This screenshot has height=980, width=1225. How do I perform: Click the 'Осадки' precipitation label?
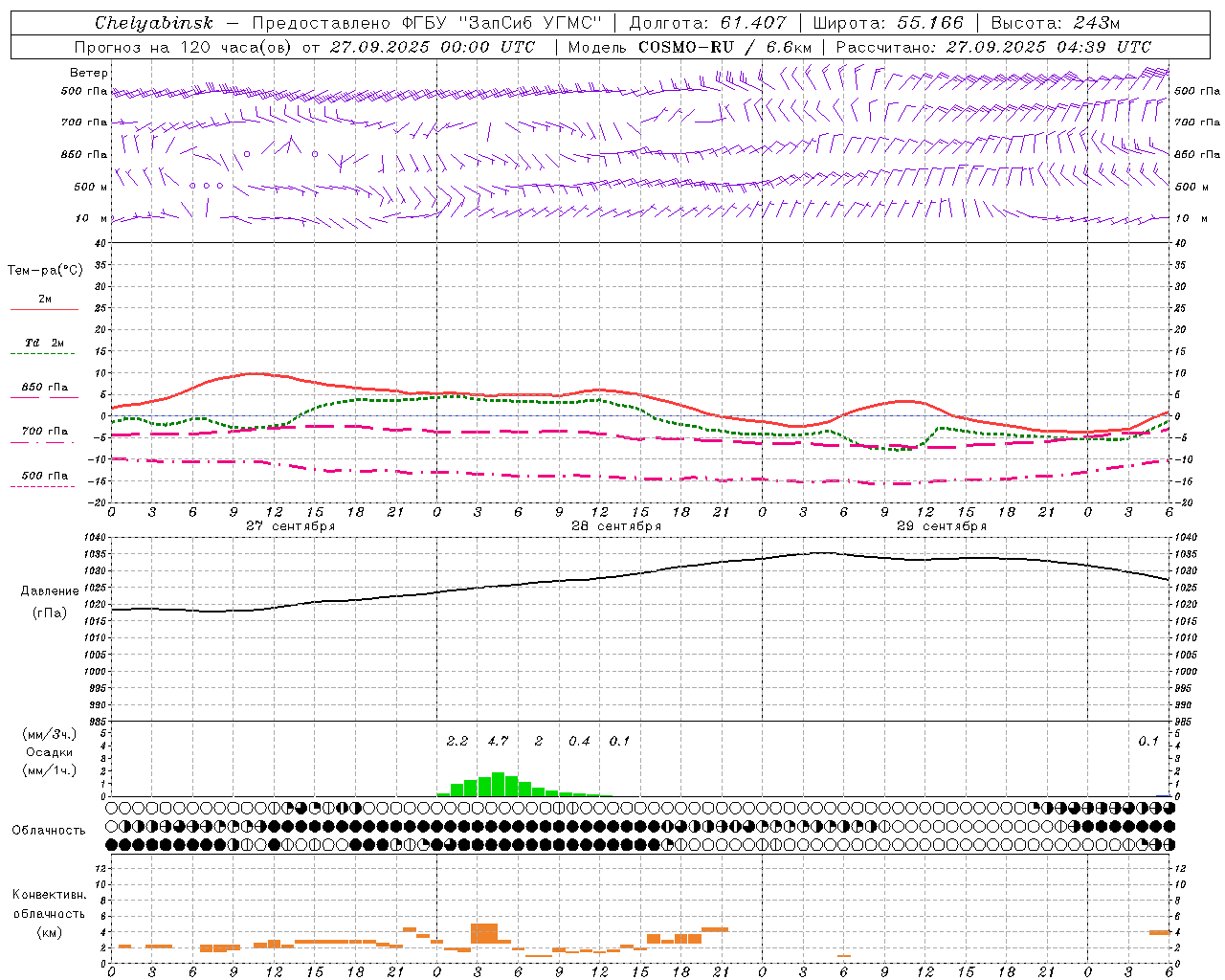pos(50,752)
